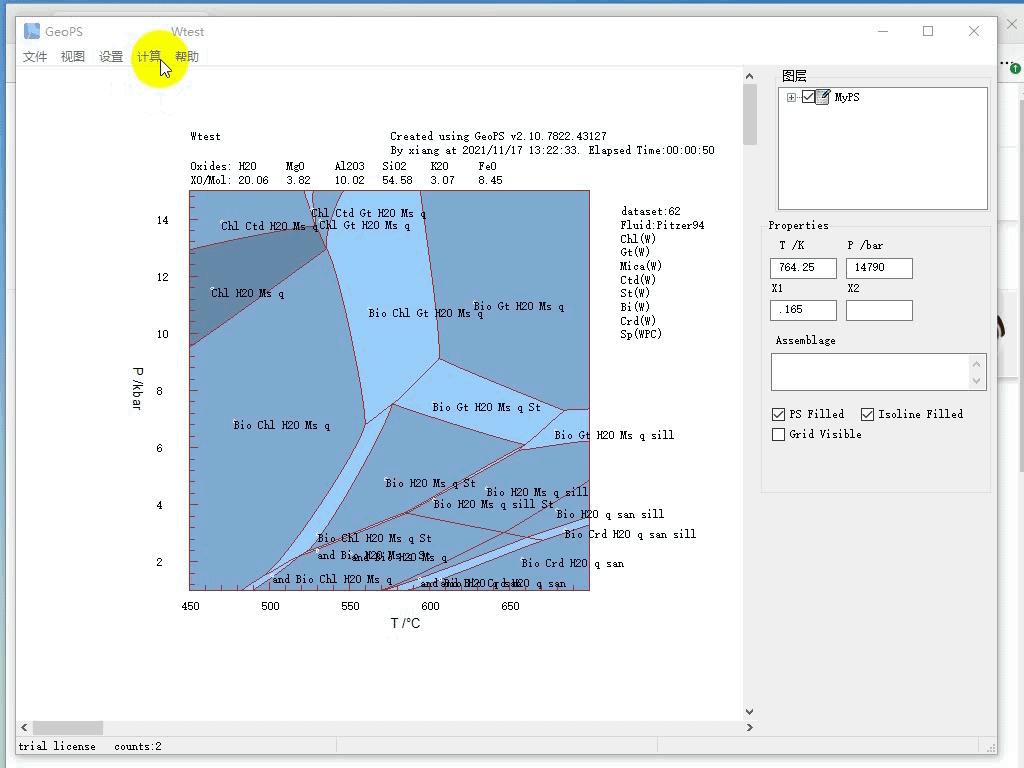The height and width of the screenshot is (768, 1024).
Task: Open the 文件 menu
Action: click(x=35, y=57)
